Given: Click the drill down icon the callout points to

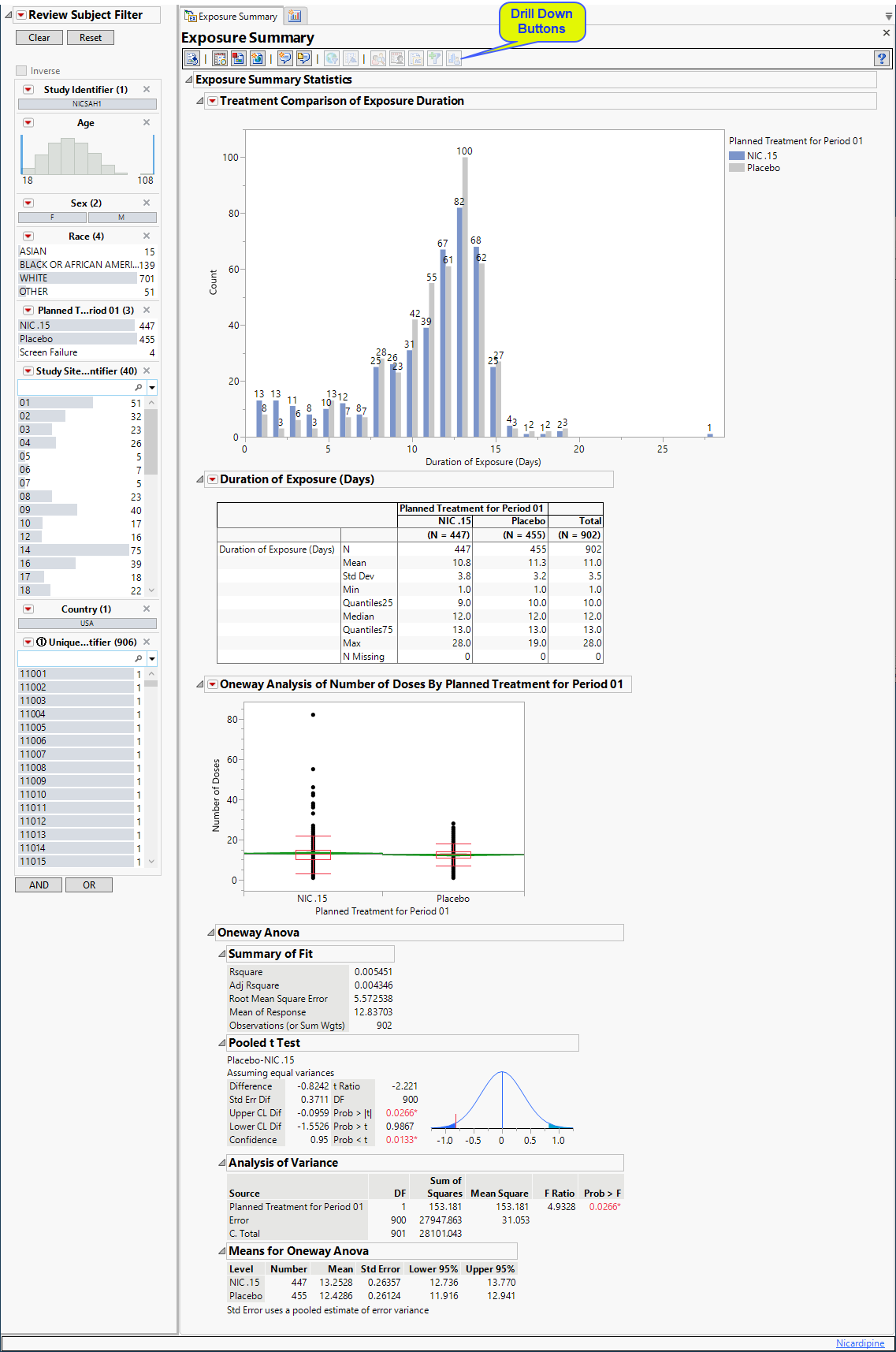Looking at the screenshot, I should point(454,58).
